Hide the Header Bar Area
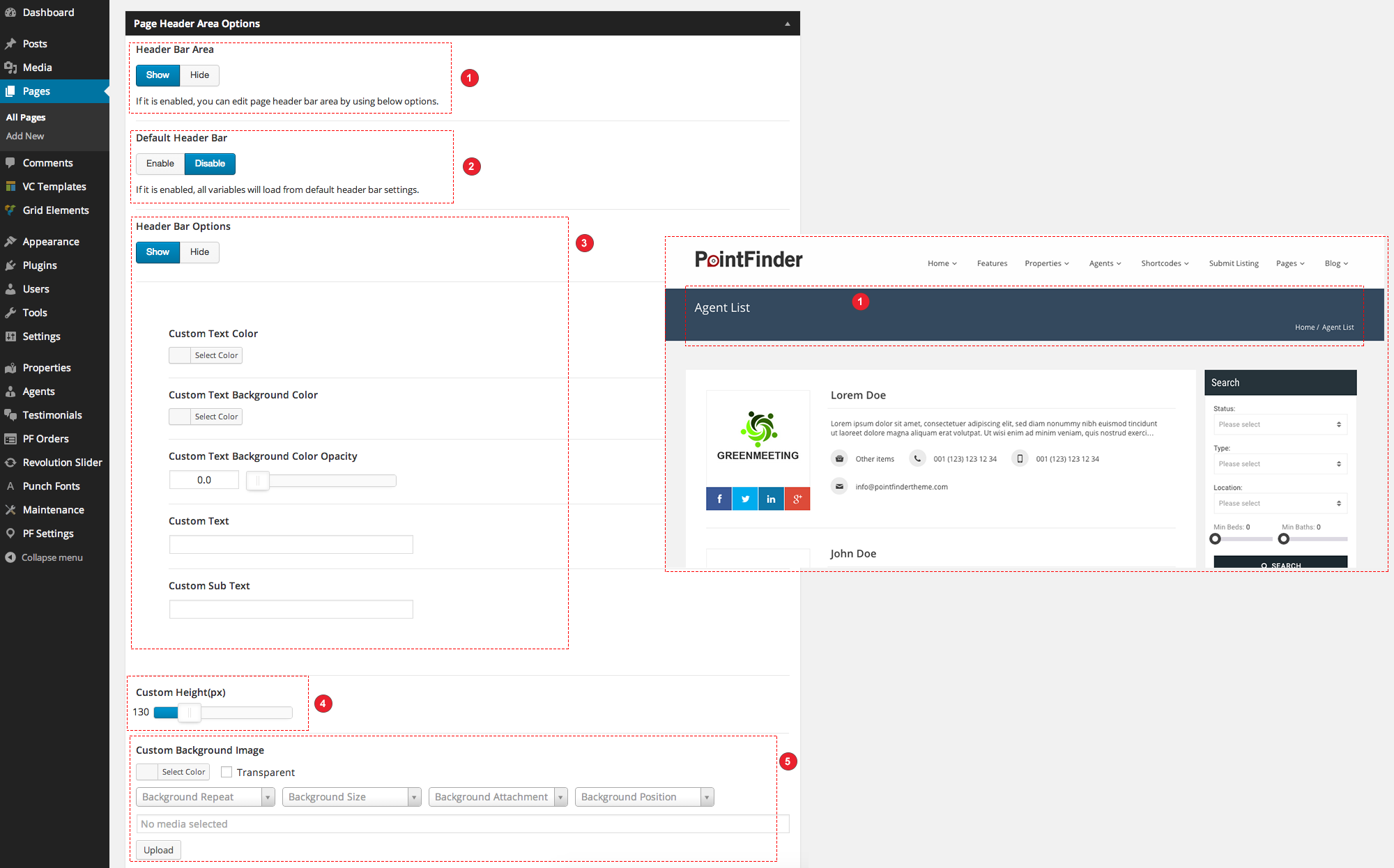The height and width of the screenshot is (868, 1394). [x=199, y=75]
